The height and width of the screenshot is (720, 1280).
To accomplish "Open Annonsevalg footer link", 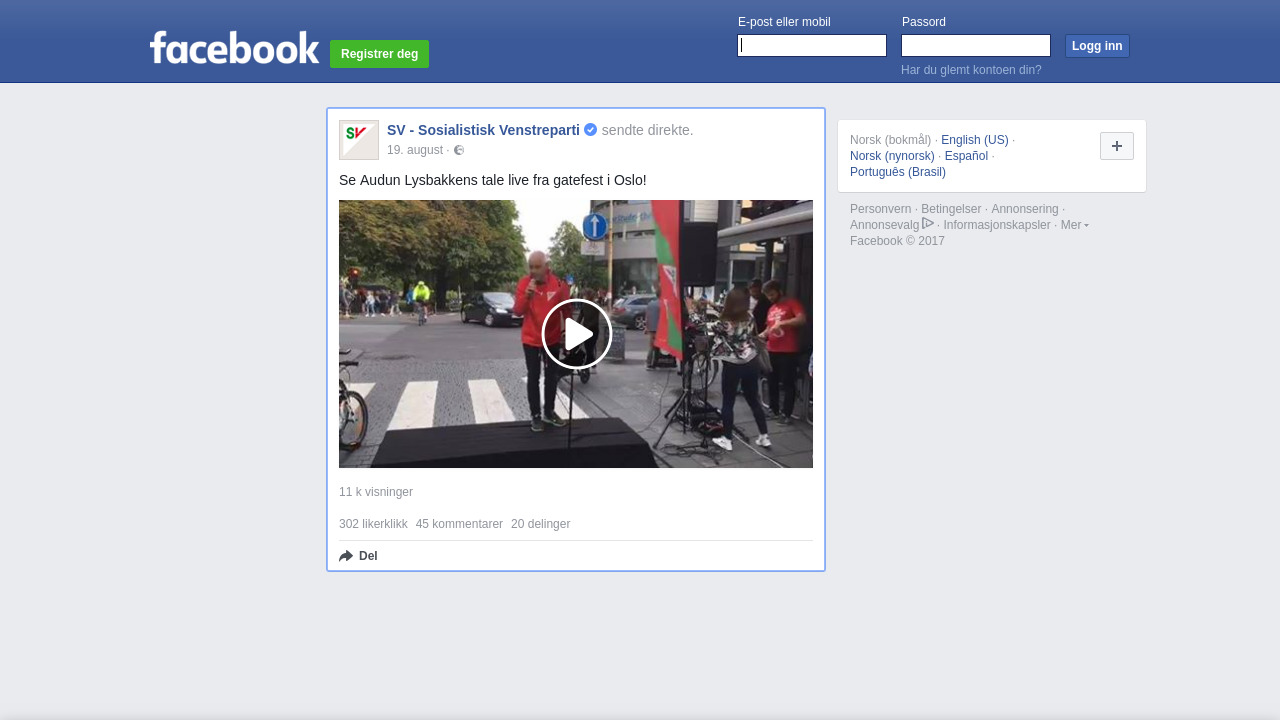I will [885, 225].
